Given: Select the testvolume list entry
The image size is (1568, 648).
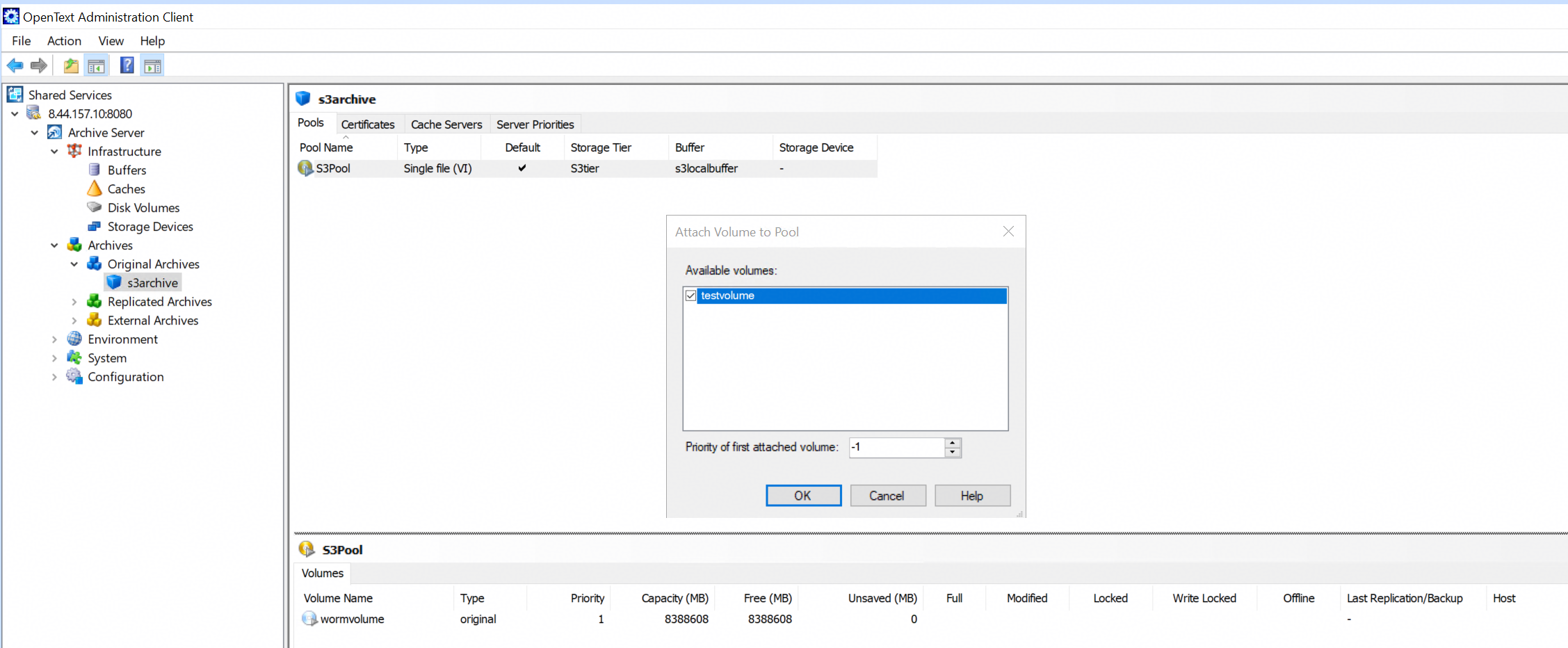Looking at the screenshot, I should (x=852, y=295).
